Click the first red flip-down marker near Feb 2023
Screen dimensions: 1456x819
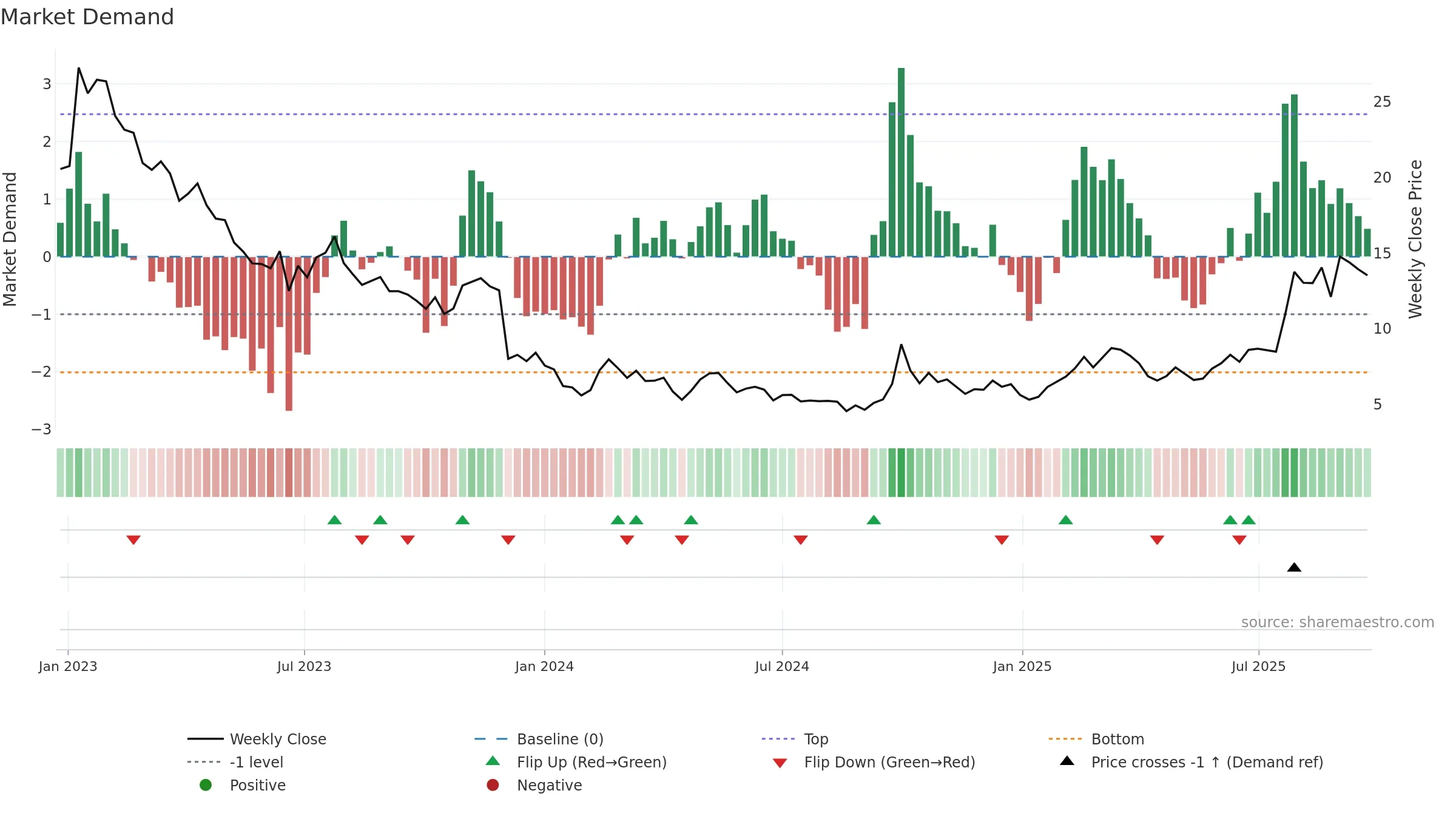pos(133,540)
